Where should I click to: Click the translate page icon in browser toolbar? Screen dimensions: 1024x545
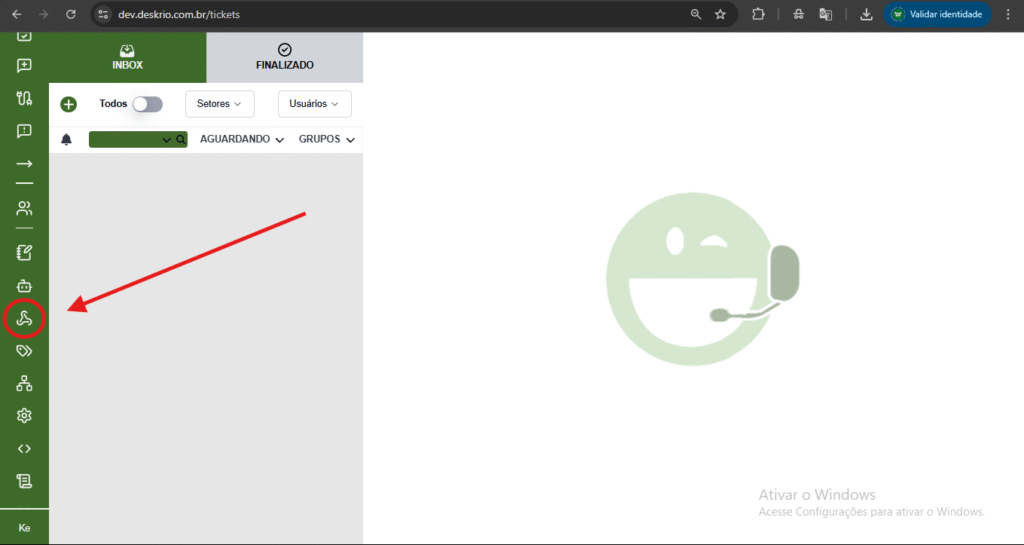(825, 14)
